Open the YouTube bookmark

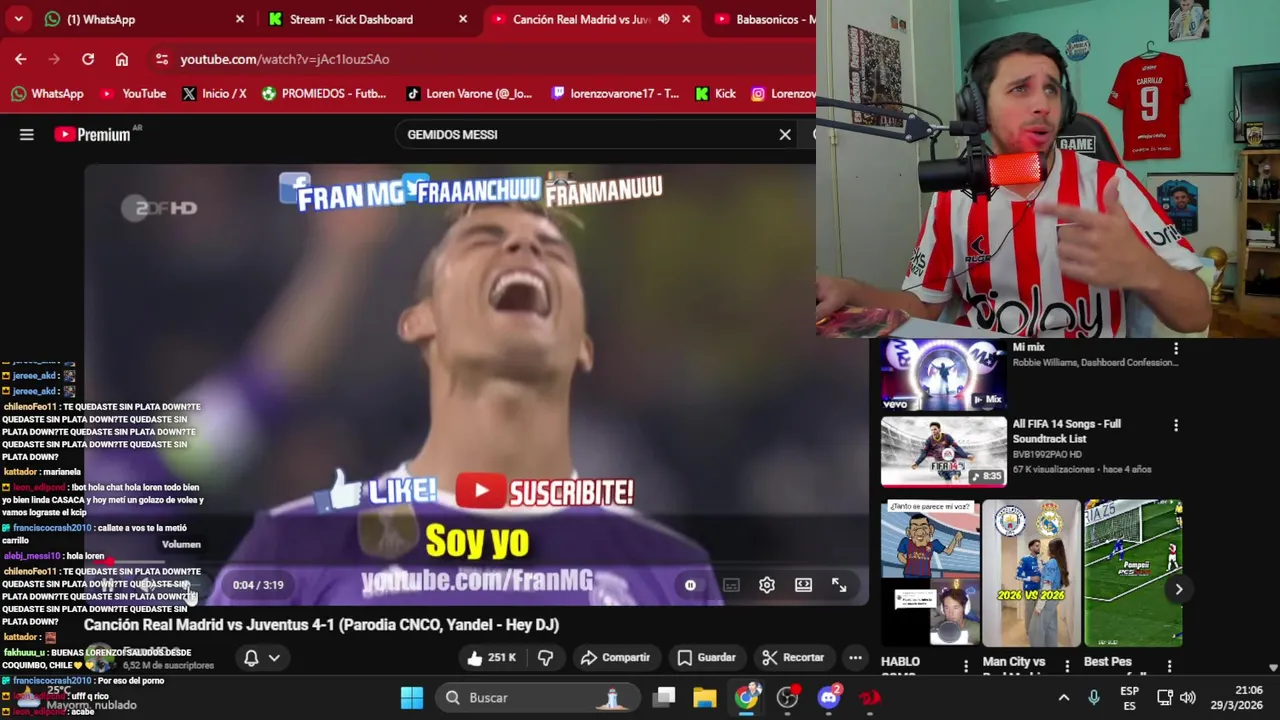pyautogui.click(x=133, y=93)
